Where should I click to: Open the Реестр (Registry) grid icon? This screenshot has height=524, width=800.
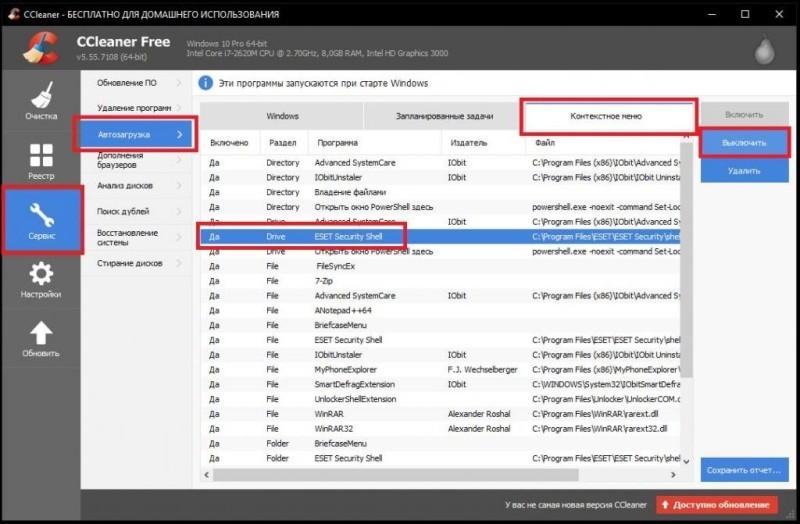coord(40,158)
